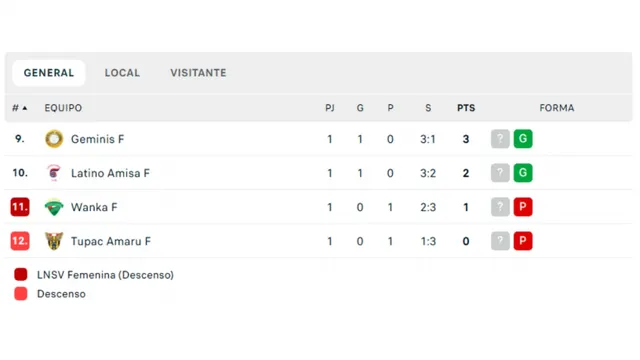
Task: Open Latino Amisa F green G form badge
Action: (x=523, y=173)
